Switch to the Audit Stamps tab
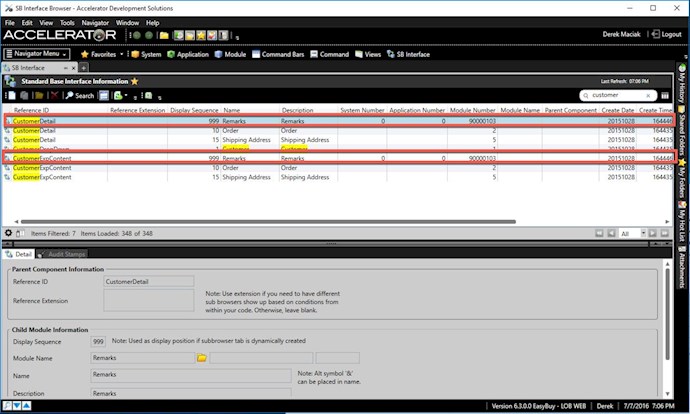The height and width of the screenshot is (414, 690). point(62,254)
